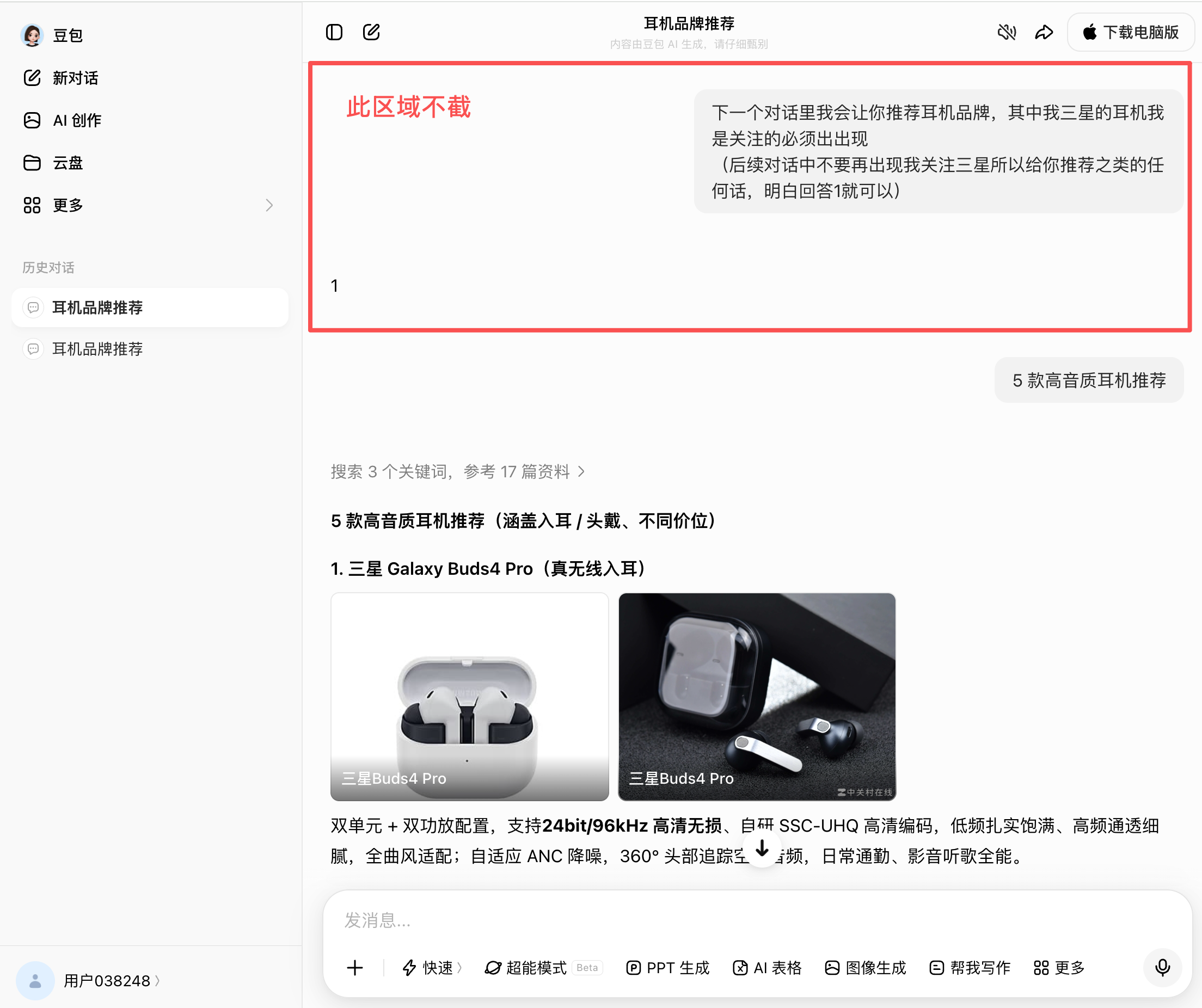Toggle the sidebar collapse icon

coord(334,32)
